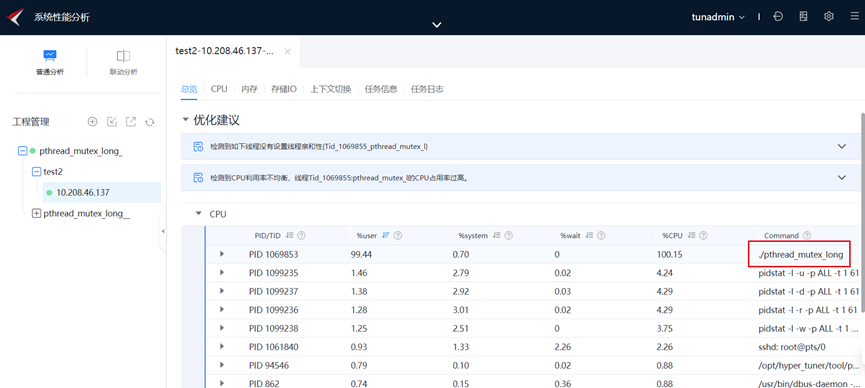Viewport: 865px width, 388px height.
Task: Show help for Command column
Action: click(807, 236)
